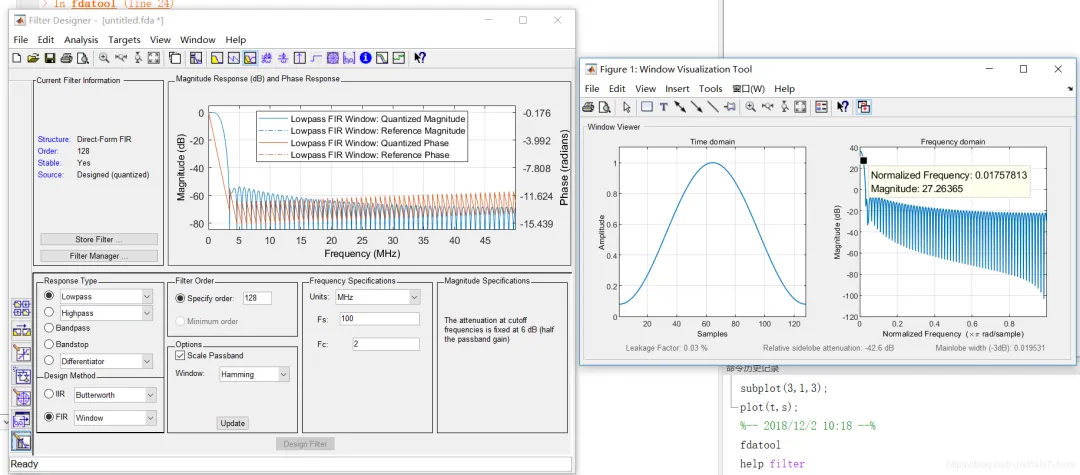Choose the IIR design method
Viewport: 1080px width, 475px height.
point(50,395)
